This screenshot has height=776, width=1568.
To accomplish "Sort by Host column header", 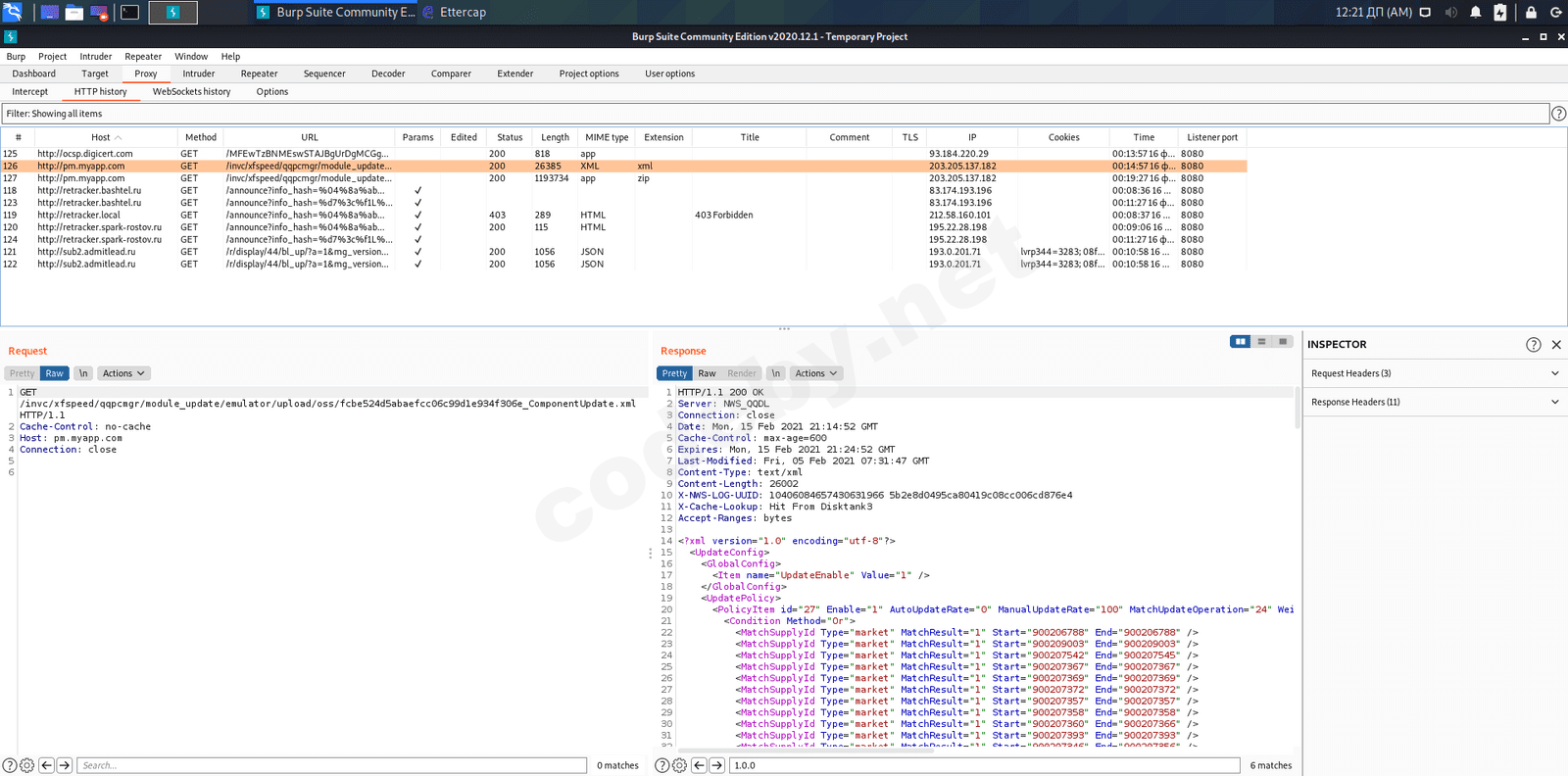I will pos(106,137).
